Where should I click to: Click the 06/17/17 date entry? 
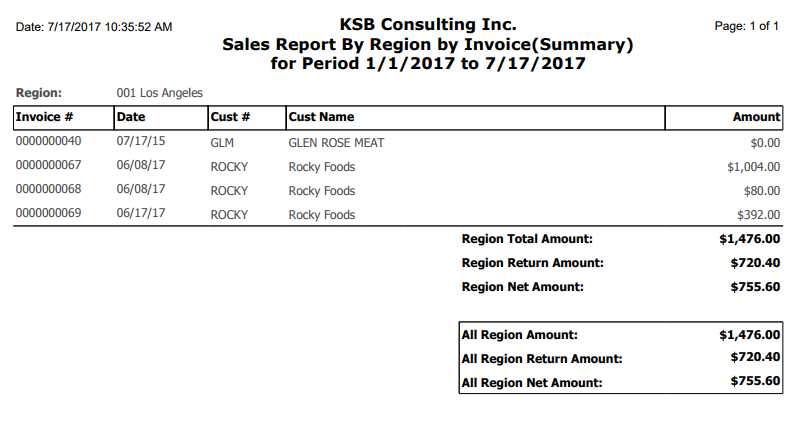[140, 213]
